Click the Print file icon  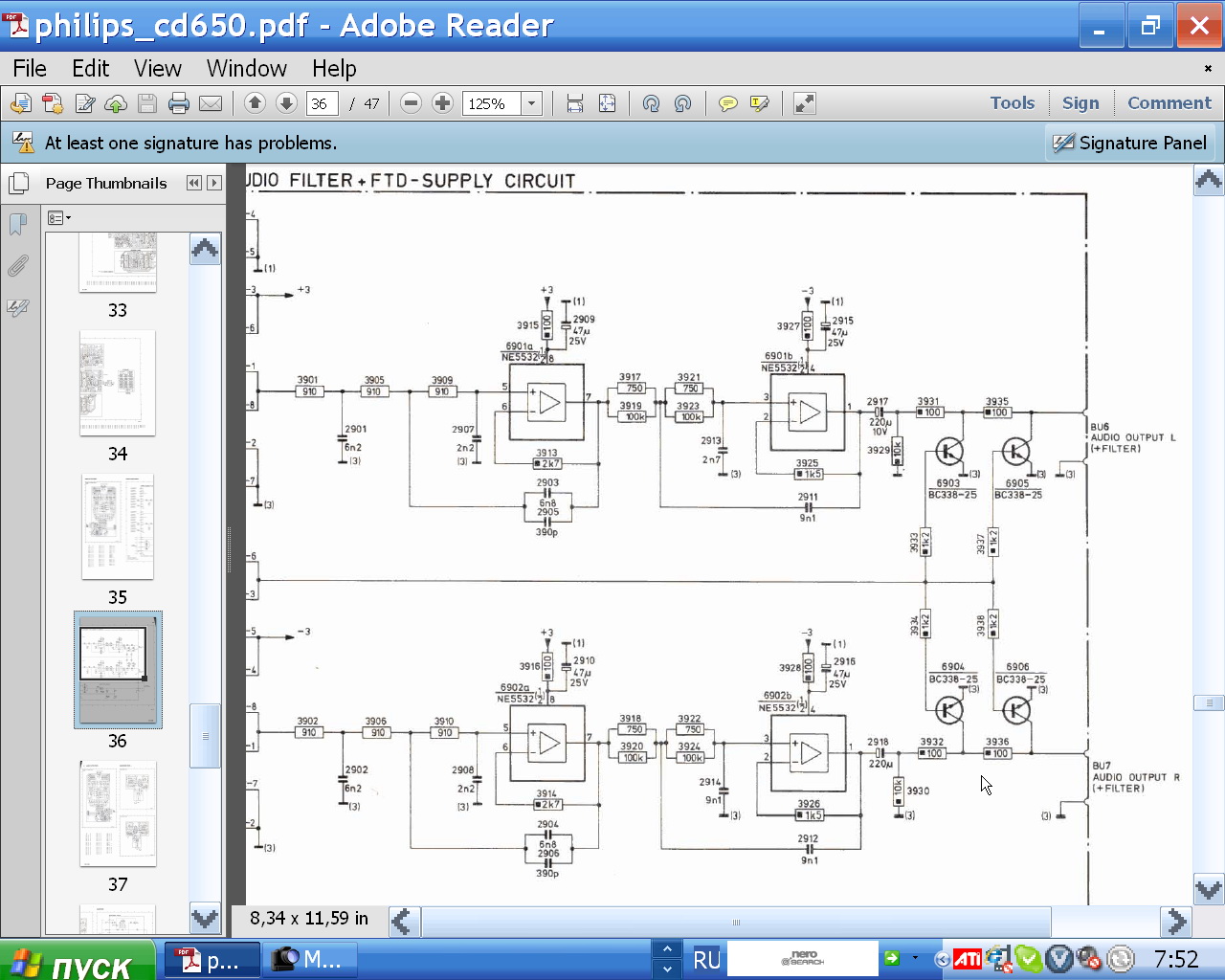pos(178,103)
